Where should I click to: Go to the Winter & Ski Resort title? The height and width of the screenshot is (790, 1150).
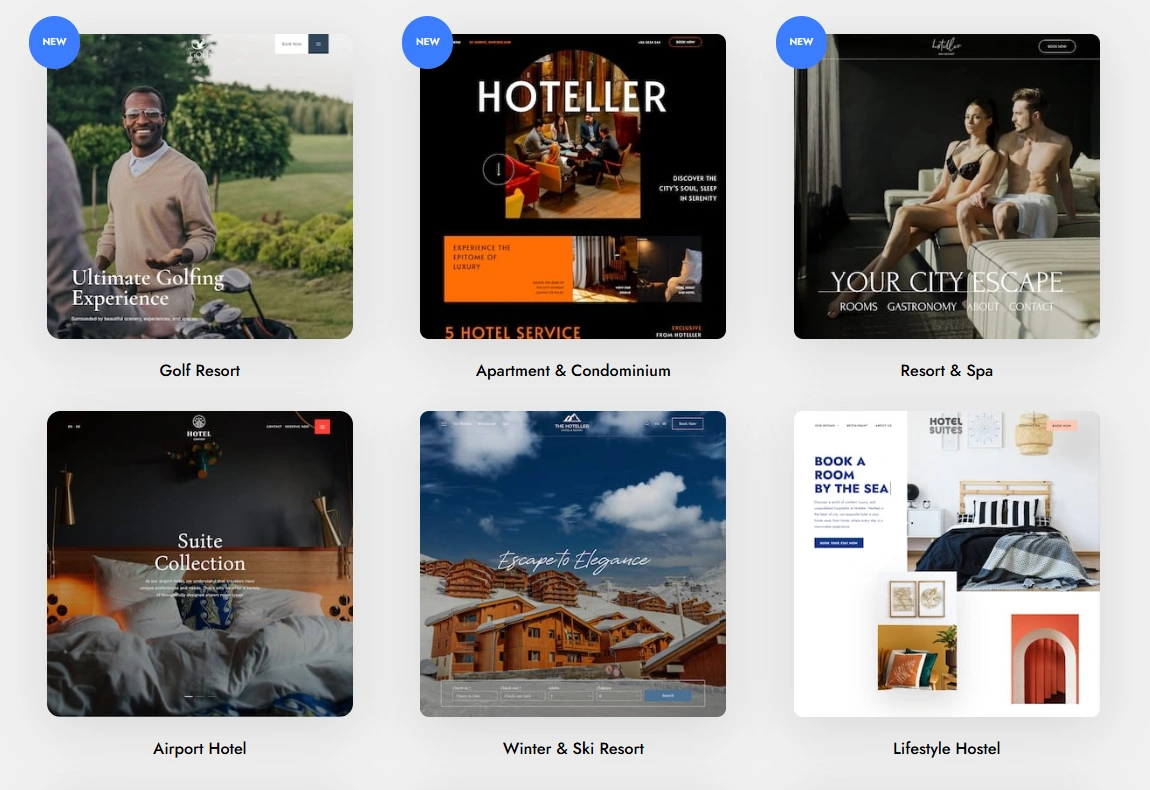pyautogui.click(x=573, y=749)
